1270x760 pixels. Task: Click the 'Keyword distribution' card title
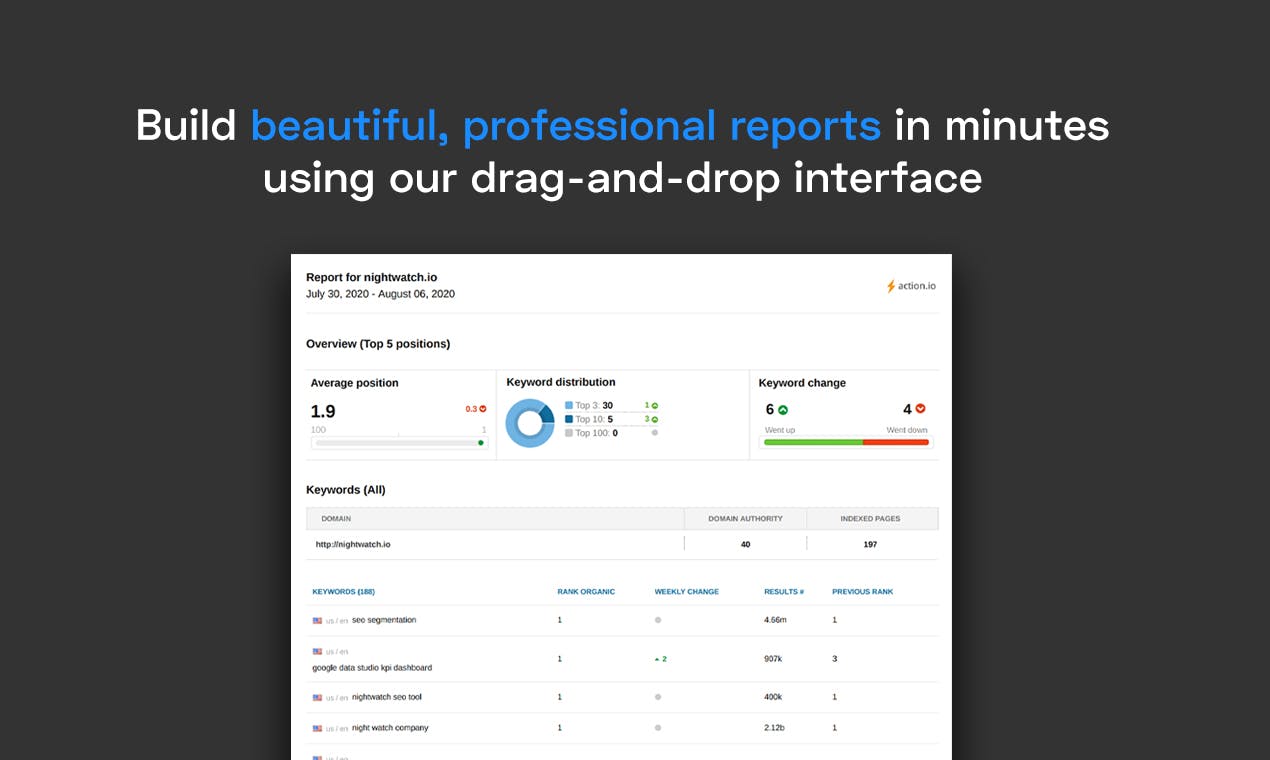(561, 382)
